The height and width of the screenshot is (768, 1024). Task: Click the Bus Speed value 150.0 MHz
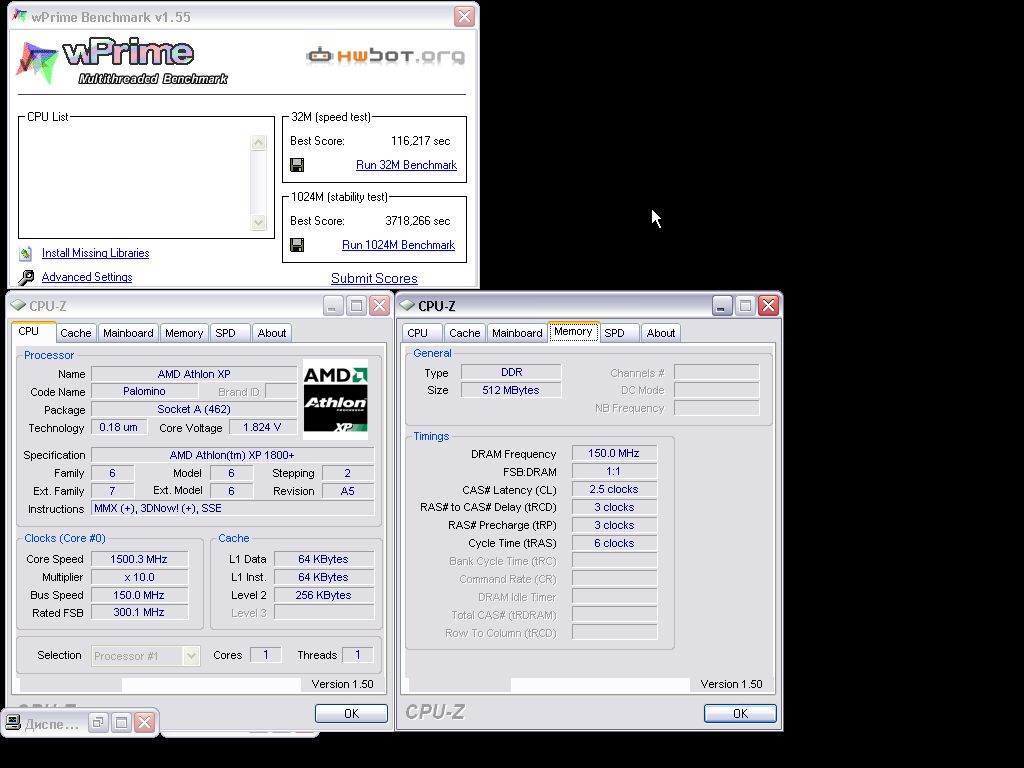[140, 595]
